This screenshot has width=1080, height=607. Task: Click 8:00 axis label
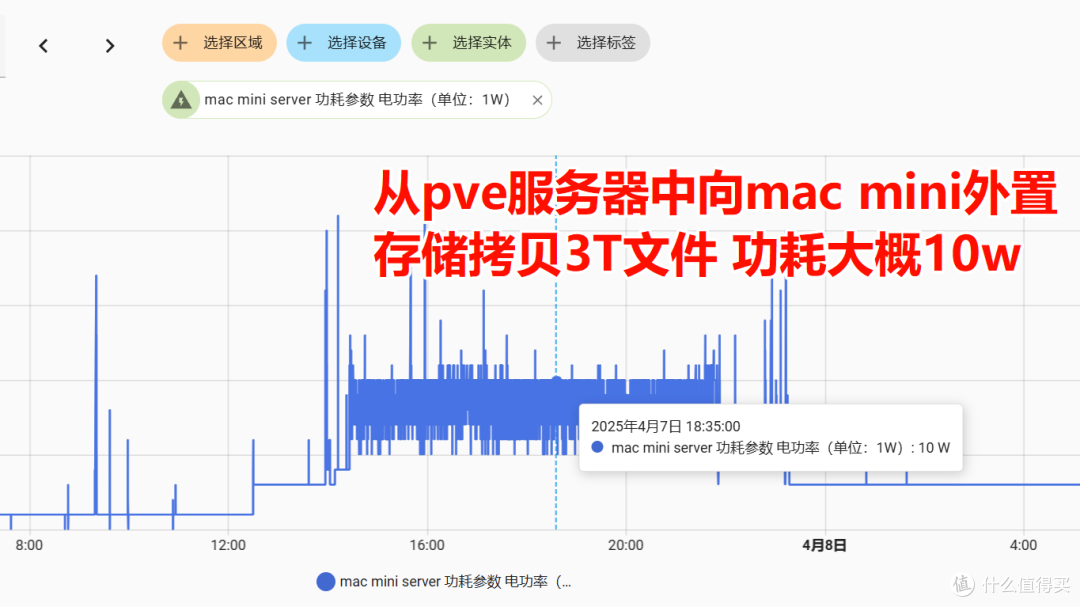click(x=29, y=545)
